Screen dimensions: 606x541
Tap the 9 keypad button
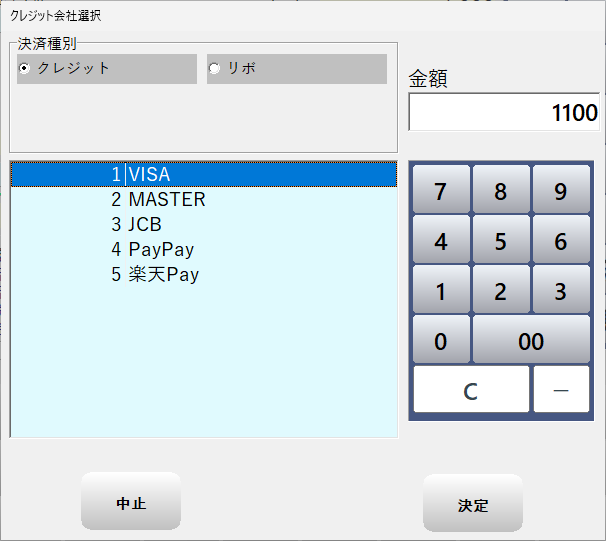pos(560,191)
